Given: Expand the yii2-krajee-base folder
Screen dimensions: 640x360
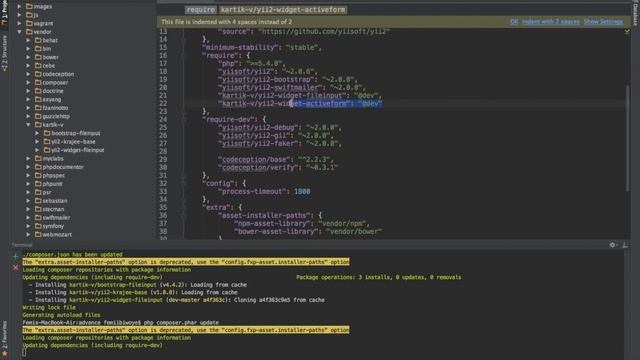Looking at the screenshot, I should (x=37, y=142).
